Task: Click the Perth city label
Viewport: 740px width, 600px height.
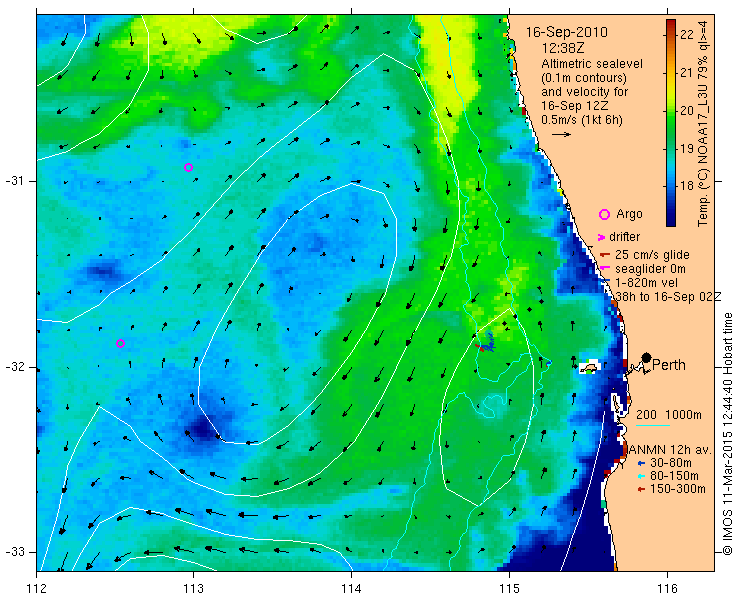Action: coord(669,365)
